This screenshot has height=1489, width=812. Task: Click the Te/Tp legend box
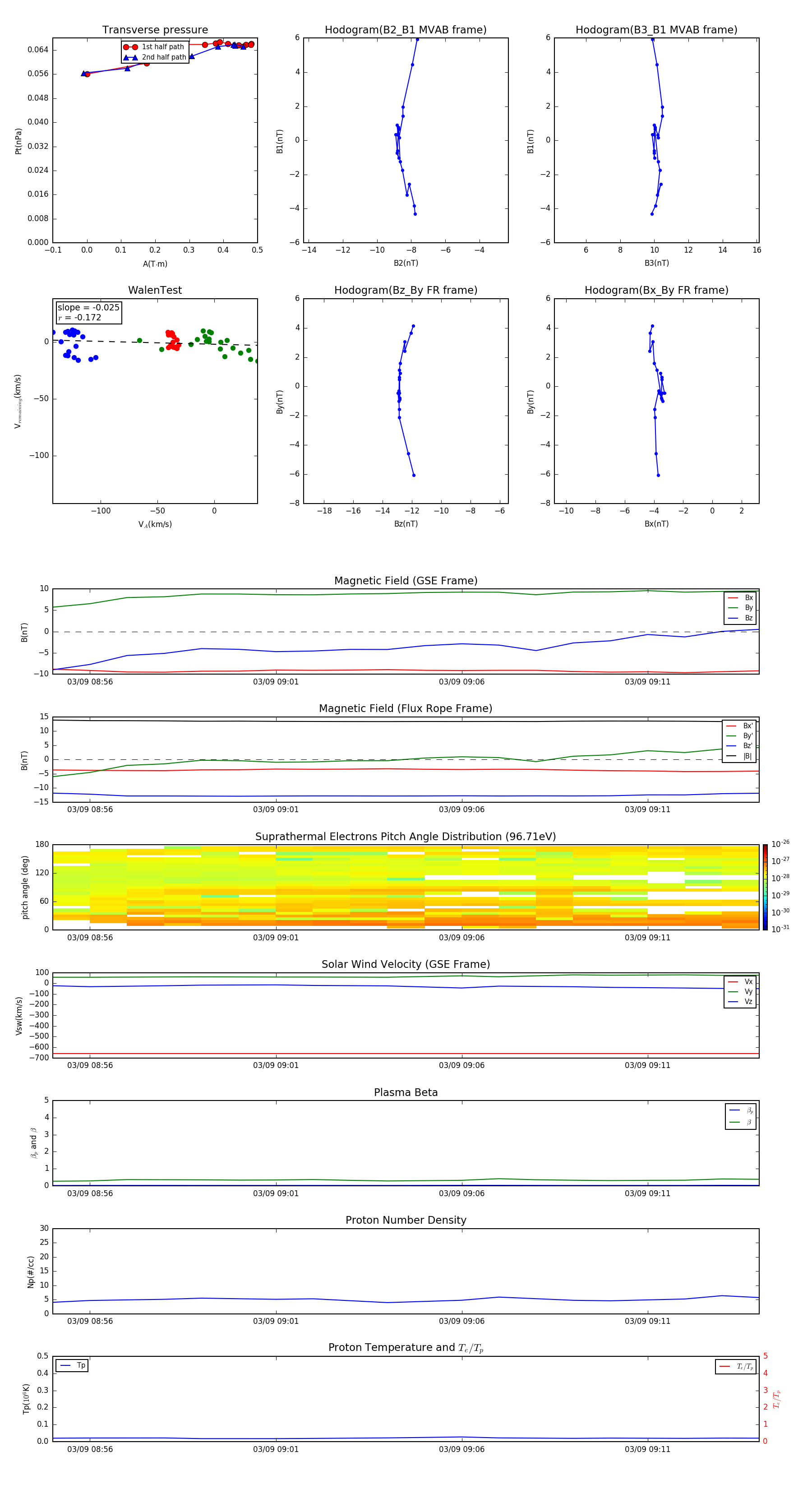(736, 1366)
